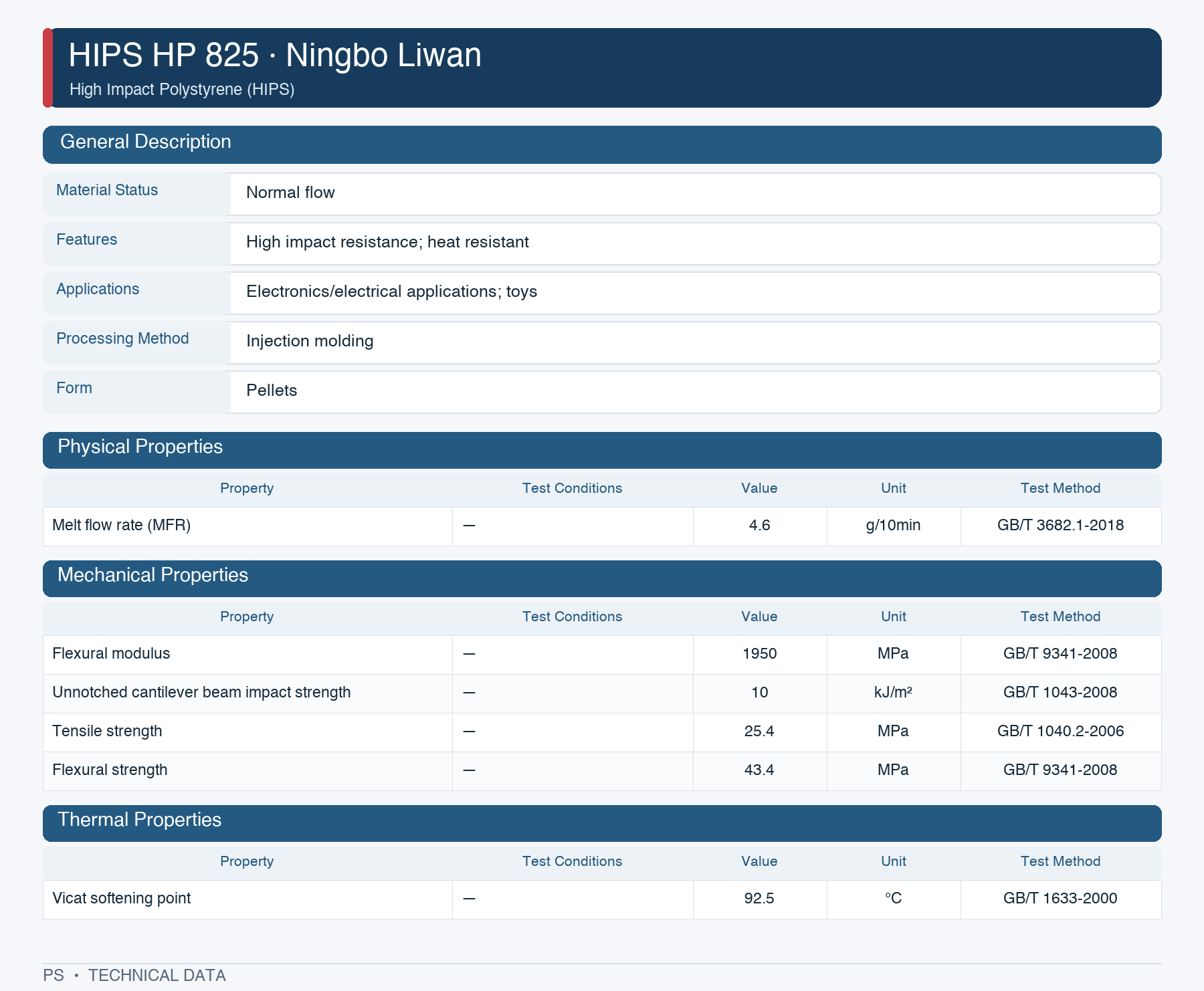Select the High Impact Polystyrene (HIPS) subtitle
The width and height of the screenshot is (1204, 991).
tap(182, 90)
